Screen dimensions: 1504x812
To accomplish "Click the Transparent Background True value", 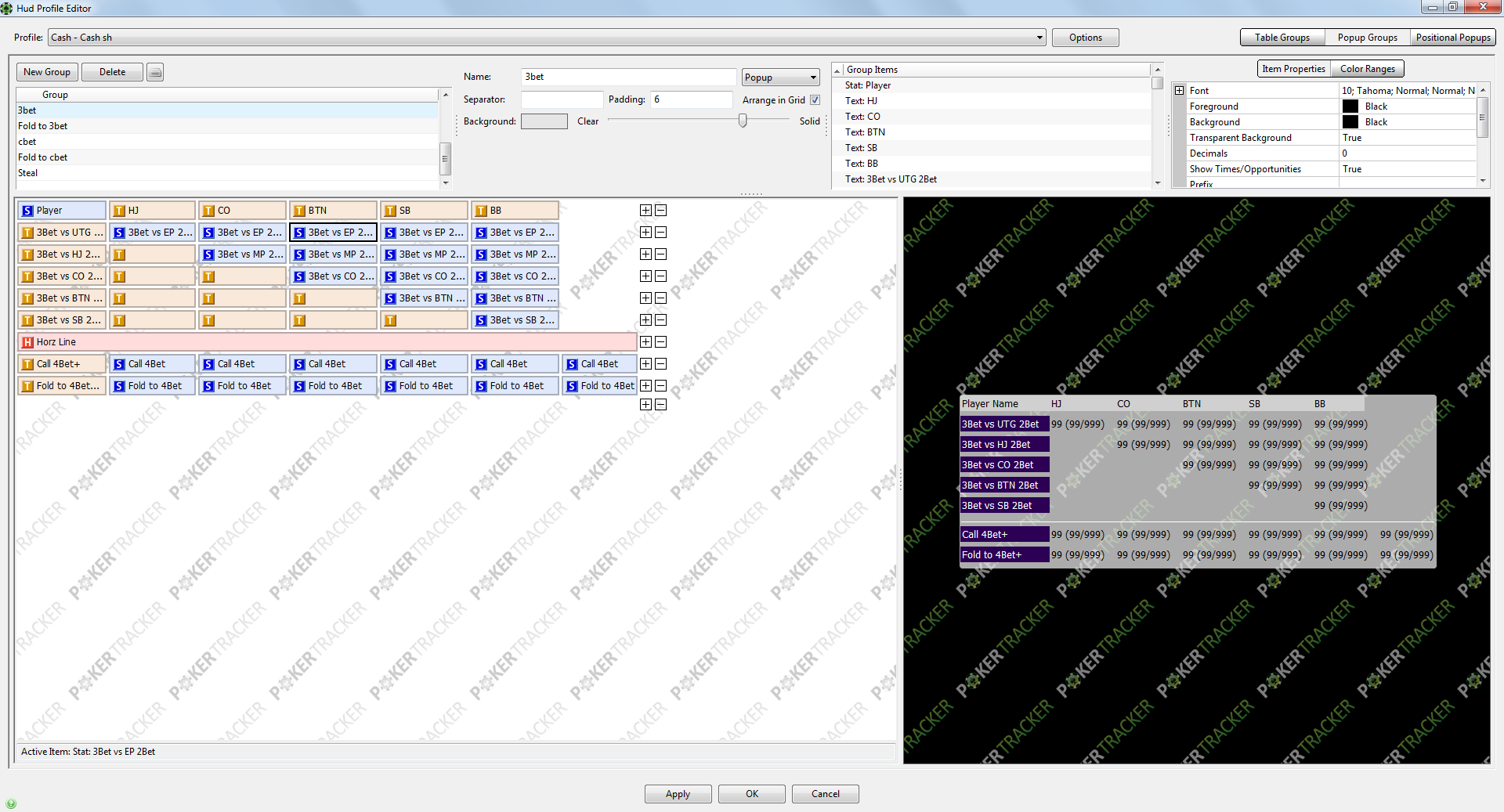I will pos(1408,138).
